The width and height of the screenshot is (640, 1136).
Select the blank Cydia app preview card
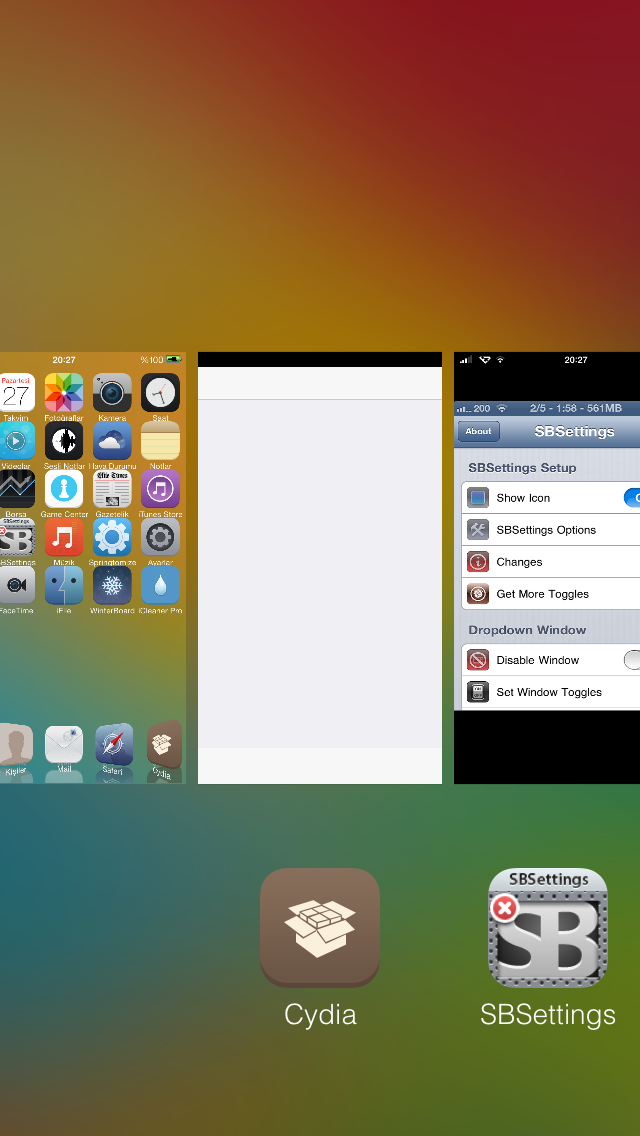320,568
